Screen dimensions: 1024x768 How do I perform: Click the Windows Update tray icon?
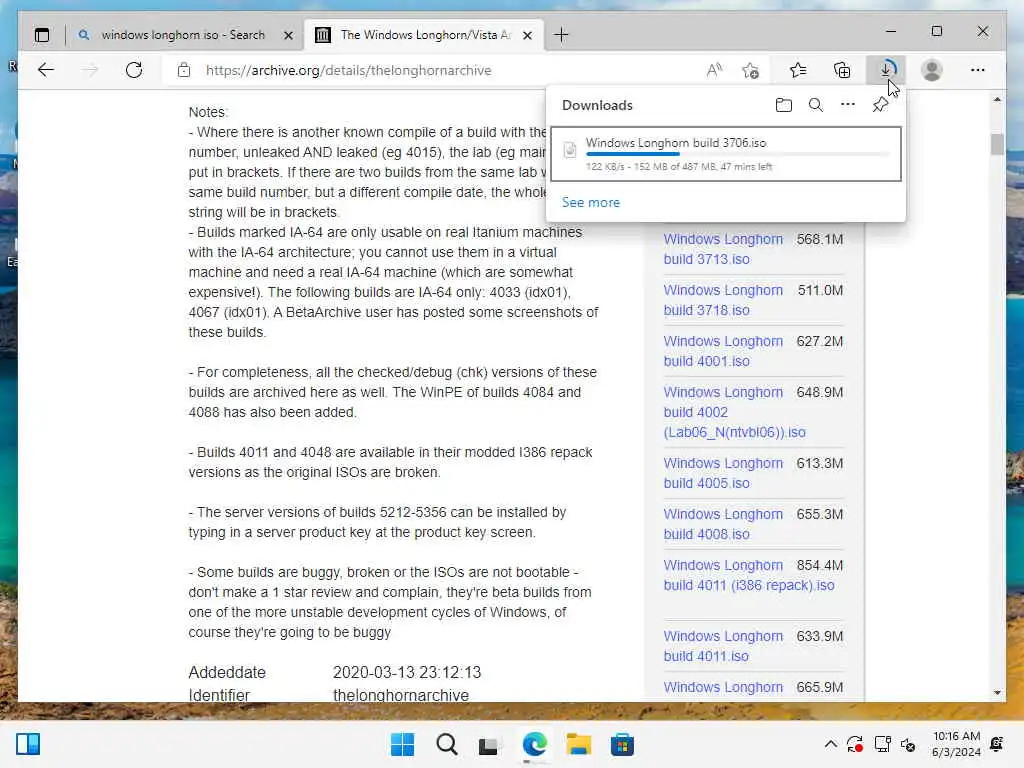(855, 744)
